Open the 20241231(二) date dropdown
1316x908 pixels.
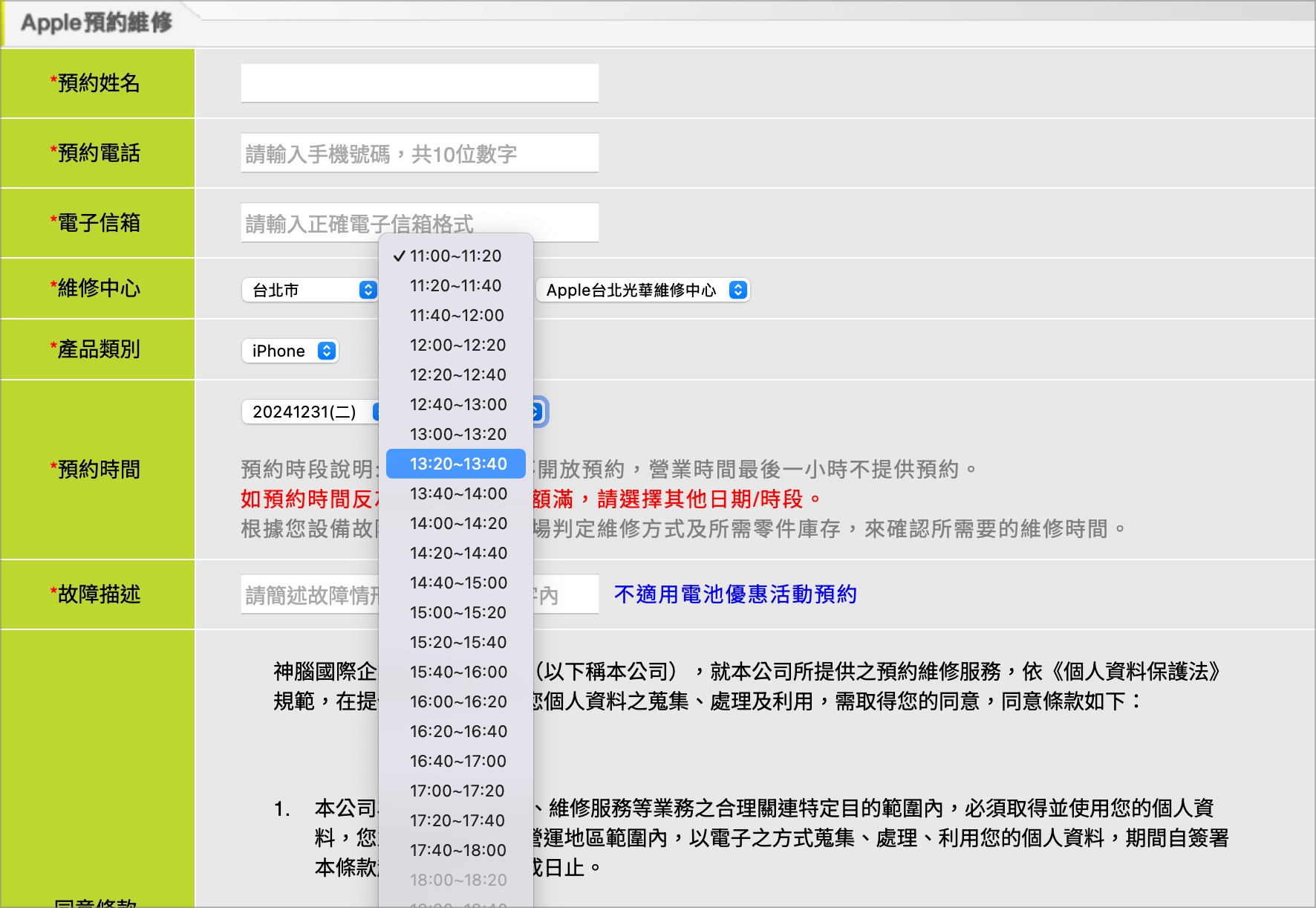click(312, 412)
